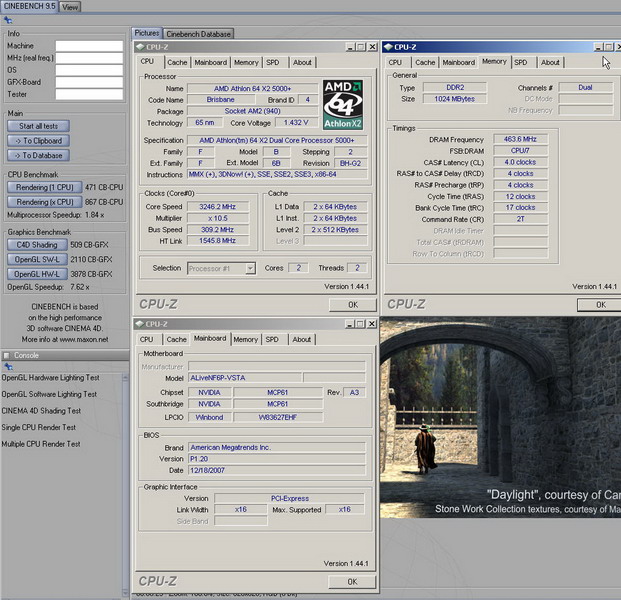
Task: Run the OpenGL HW-L test
Action: point(39,273)
